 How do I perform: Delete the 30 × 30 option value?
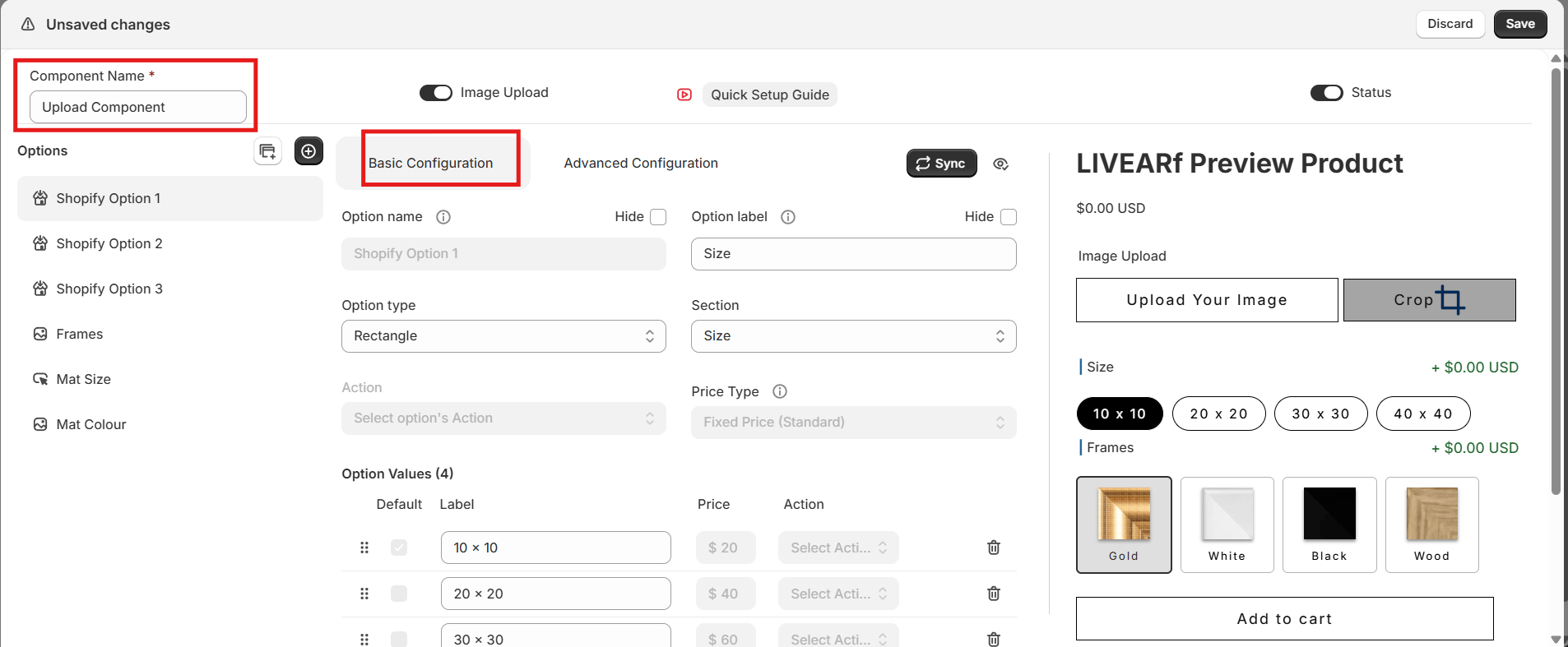click(994, 639)
